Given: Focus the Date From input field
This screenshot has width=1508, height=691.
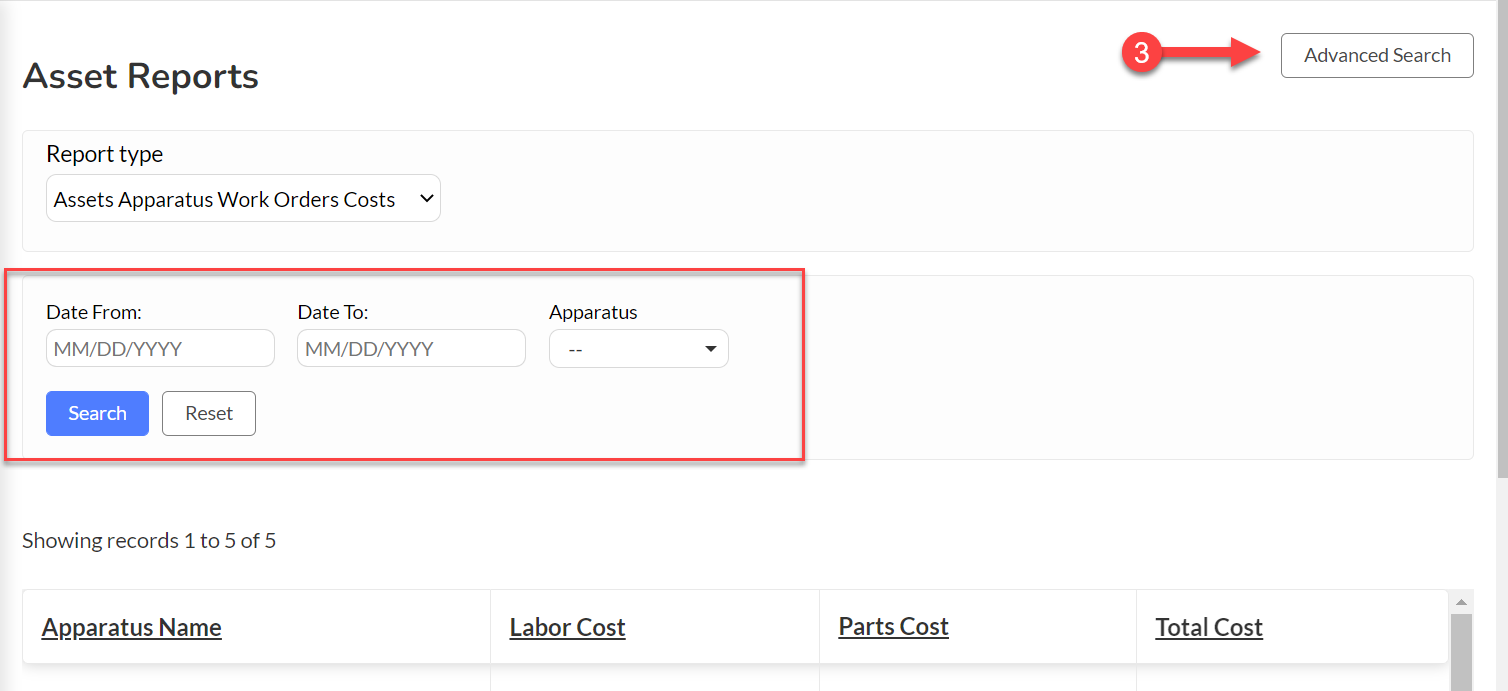Looking at the screenshot, I should coord(160,348).
